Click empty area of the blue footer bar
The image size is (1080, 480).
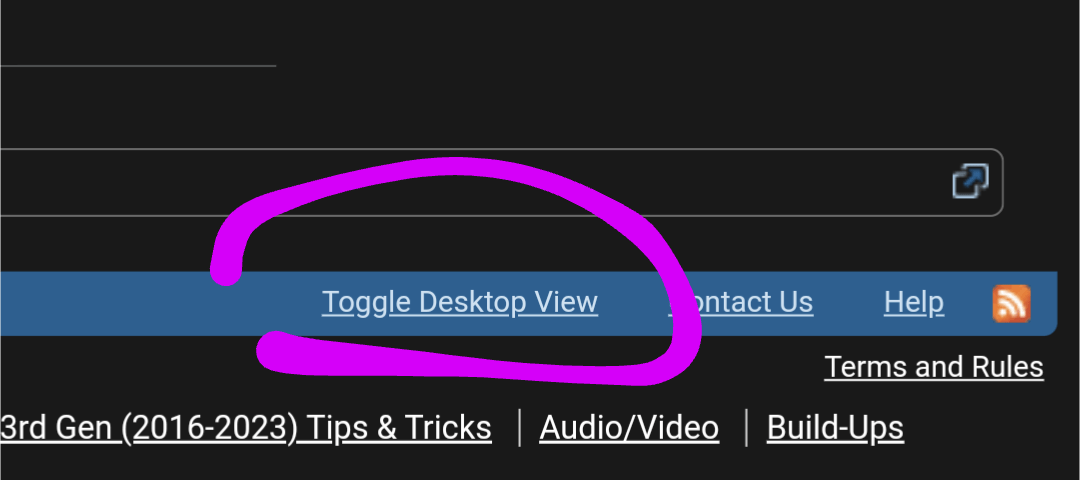[x=138, y=303]
